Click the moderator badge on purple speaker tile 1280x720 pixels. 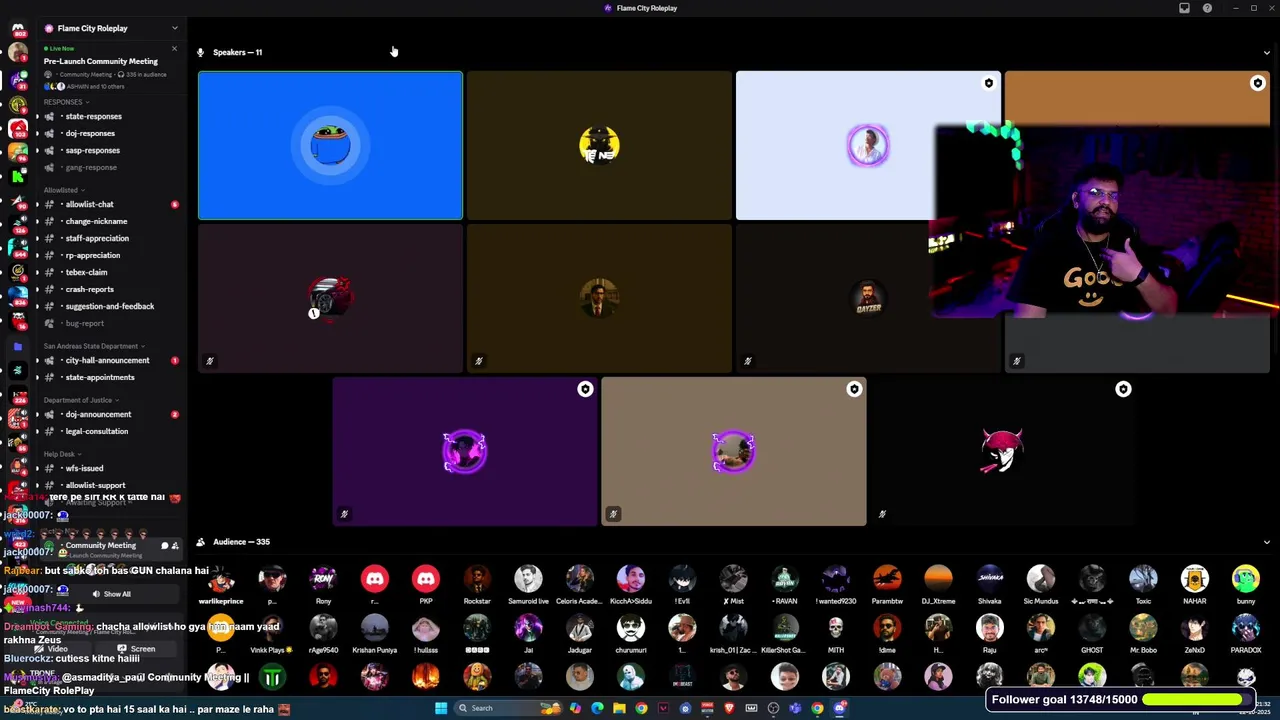click(x=585, y=389)
